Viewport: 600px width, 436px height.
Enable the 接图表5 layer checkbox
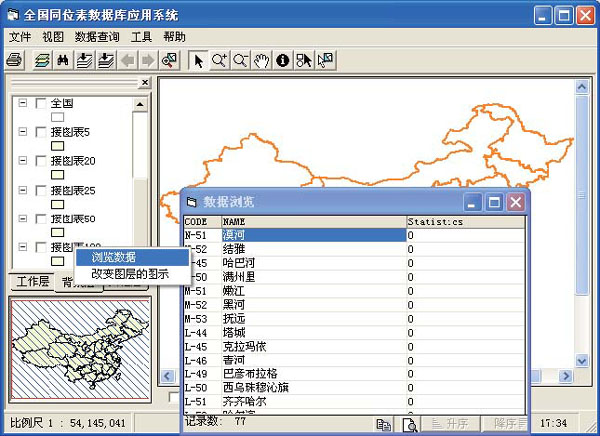click(41, 132)
